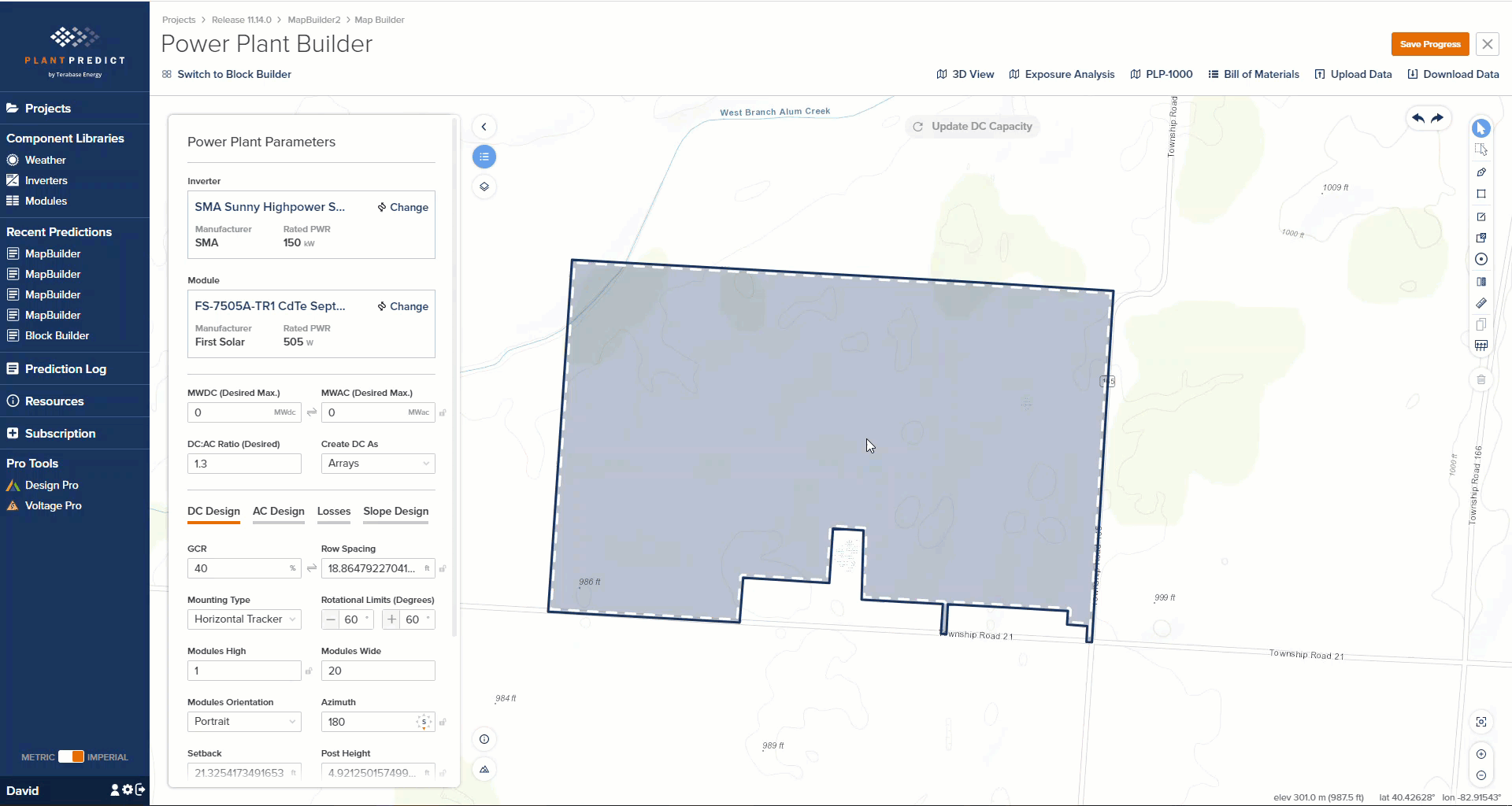Select the edit shape tool
The height and width of the screenshot is (806, 1512).
tap(1480, 216)
